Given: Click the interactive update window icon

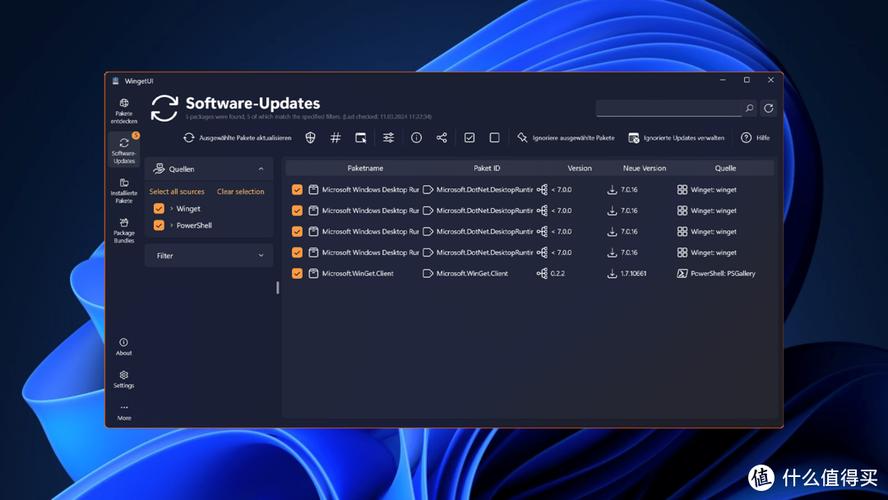Looking at the screenshot, I should click(360, 138).
